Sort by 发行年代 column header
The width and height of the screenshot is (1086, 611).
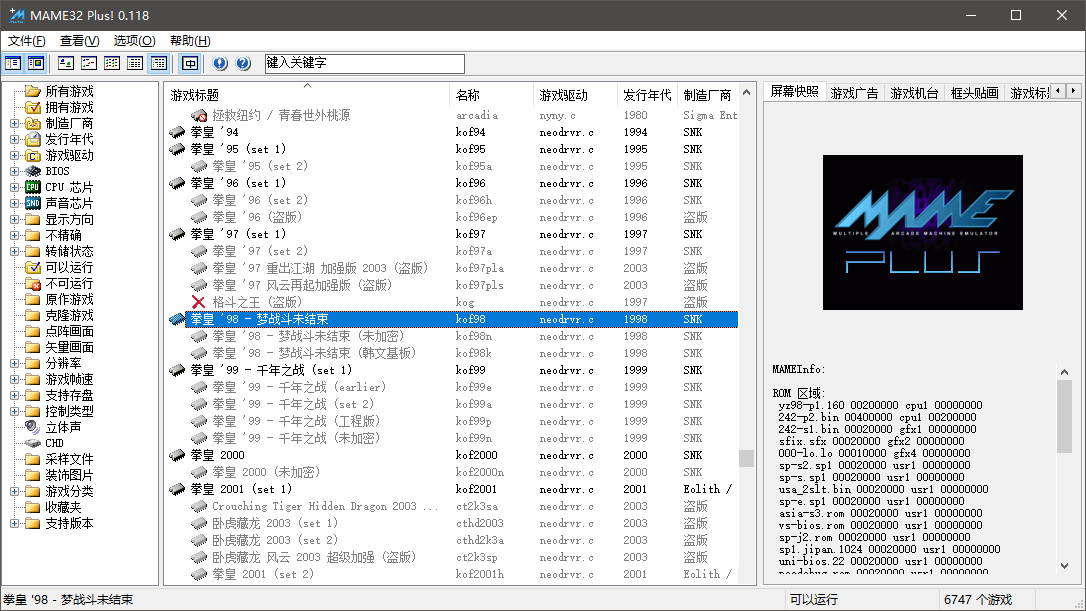pos(647,95)
